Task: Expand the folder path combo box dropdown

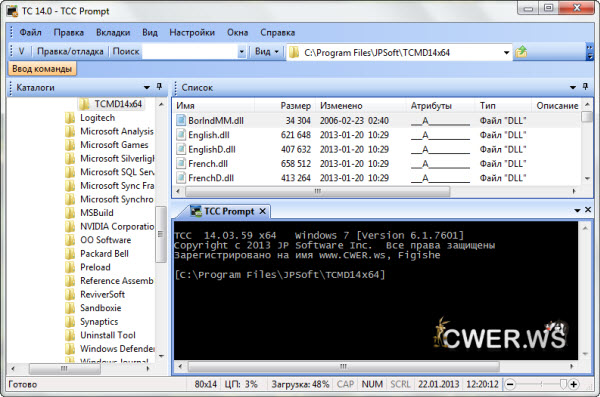Action: [x=506, y=52]
